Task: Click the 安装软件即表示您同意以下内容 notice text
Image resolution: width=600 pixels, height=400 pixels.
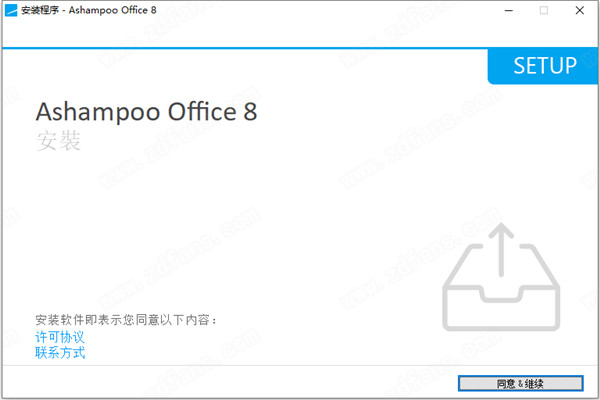Action: [126, 320]
